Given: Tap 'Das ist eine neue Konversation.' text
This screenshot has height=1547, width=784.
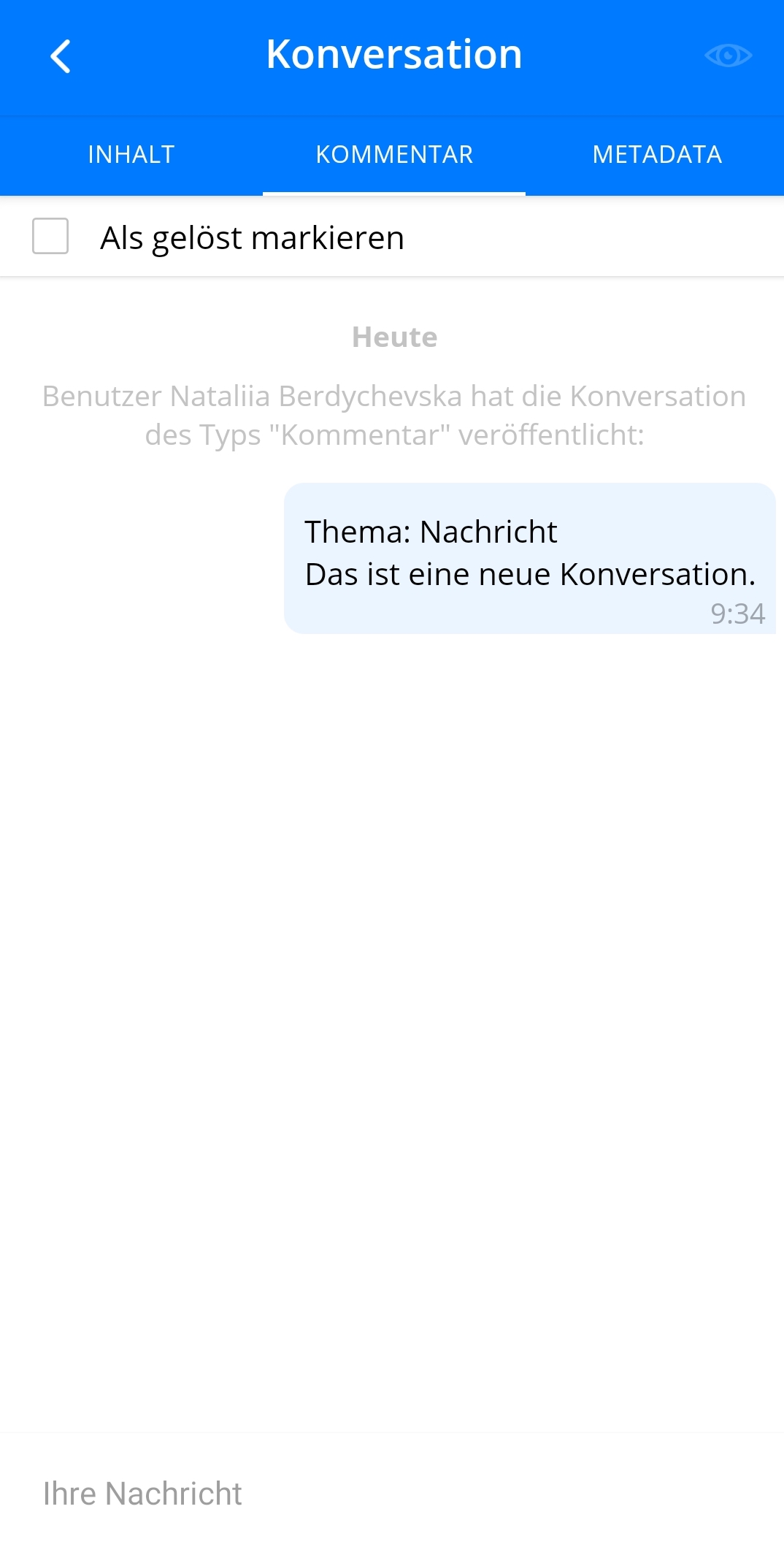Looking at the screenshot, I should pyautogui.click(x=530, y=574).
